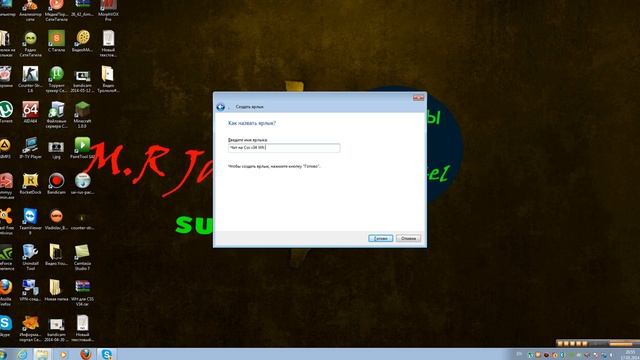640x360 pixels.
Task: Select the MorphVOX Pro desktop icon
Action: (x=108, y=10)
